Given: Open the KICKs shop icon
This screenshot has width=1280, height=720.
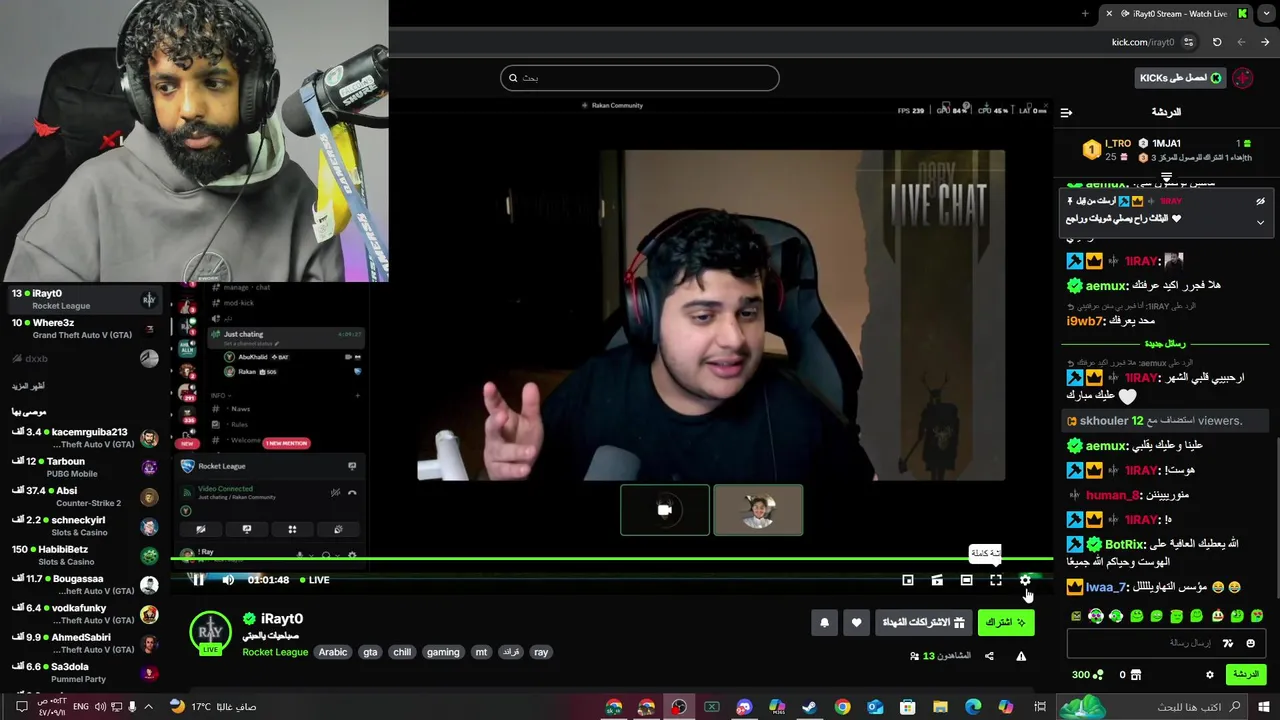Looking at the screenshot, I should pyautogui.click(x=1136, y=675).
